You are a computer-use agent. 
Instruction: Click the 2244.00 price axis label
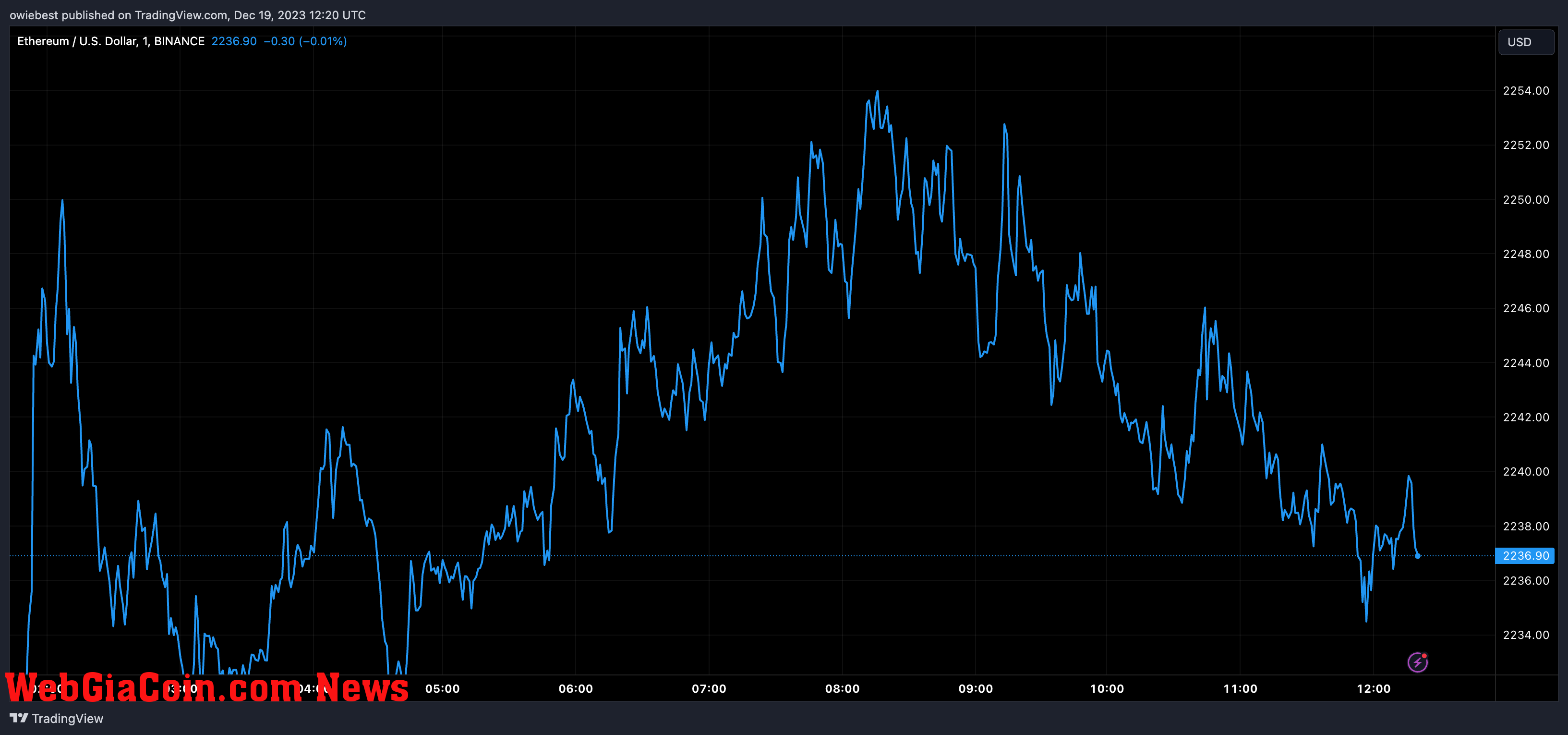coord(1526,363)
